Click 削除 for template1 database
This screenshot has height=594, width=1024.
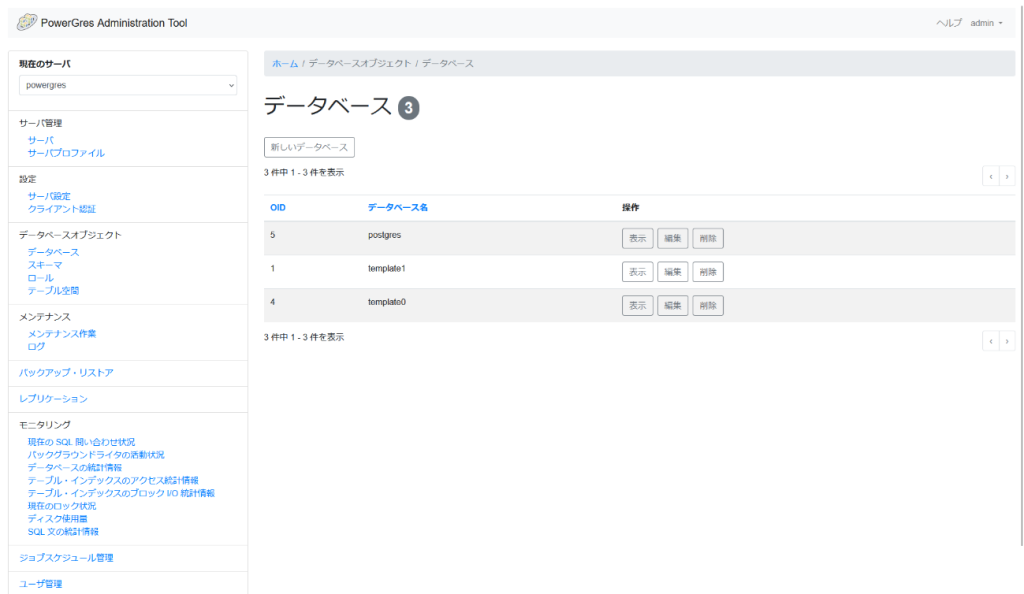click(708, 272)
